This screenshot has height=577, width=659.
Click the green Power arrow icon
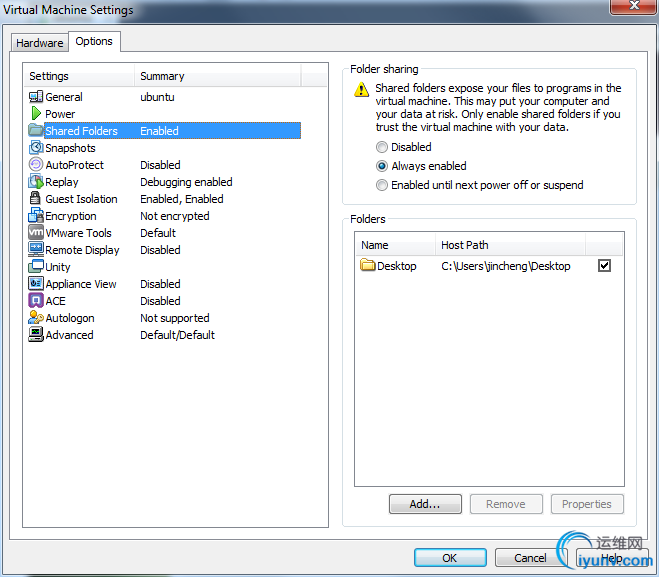(36, 113)
